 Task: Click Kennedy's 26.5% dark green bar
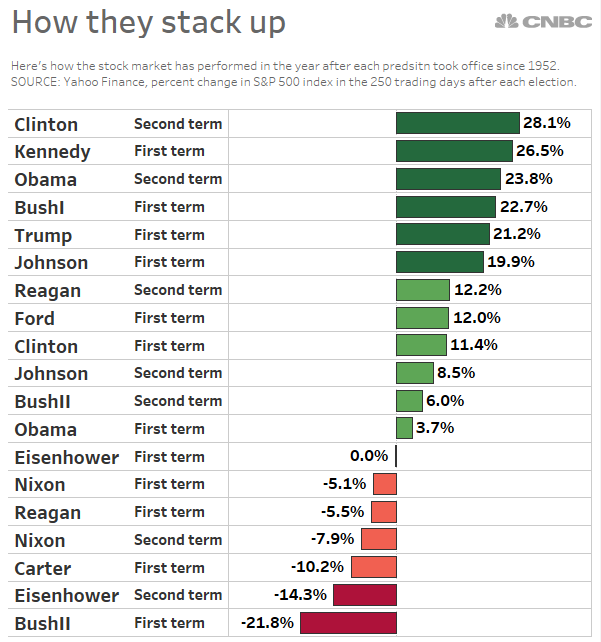pyautogui.click(x=454, y=151)
